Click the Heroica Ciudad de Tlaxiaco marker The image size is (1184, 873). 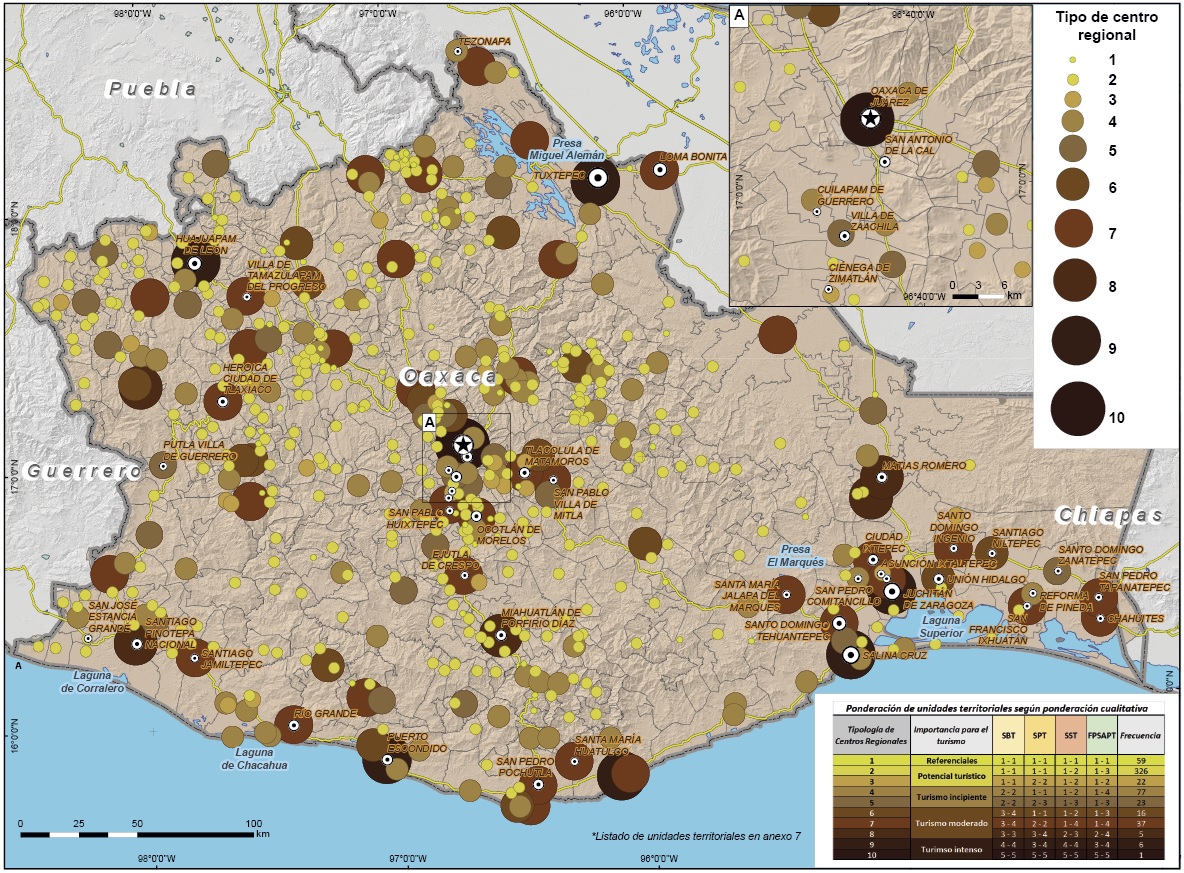pos(223,399)
